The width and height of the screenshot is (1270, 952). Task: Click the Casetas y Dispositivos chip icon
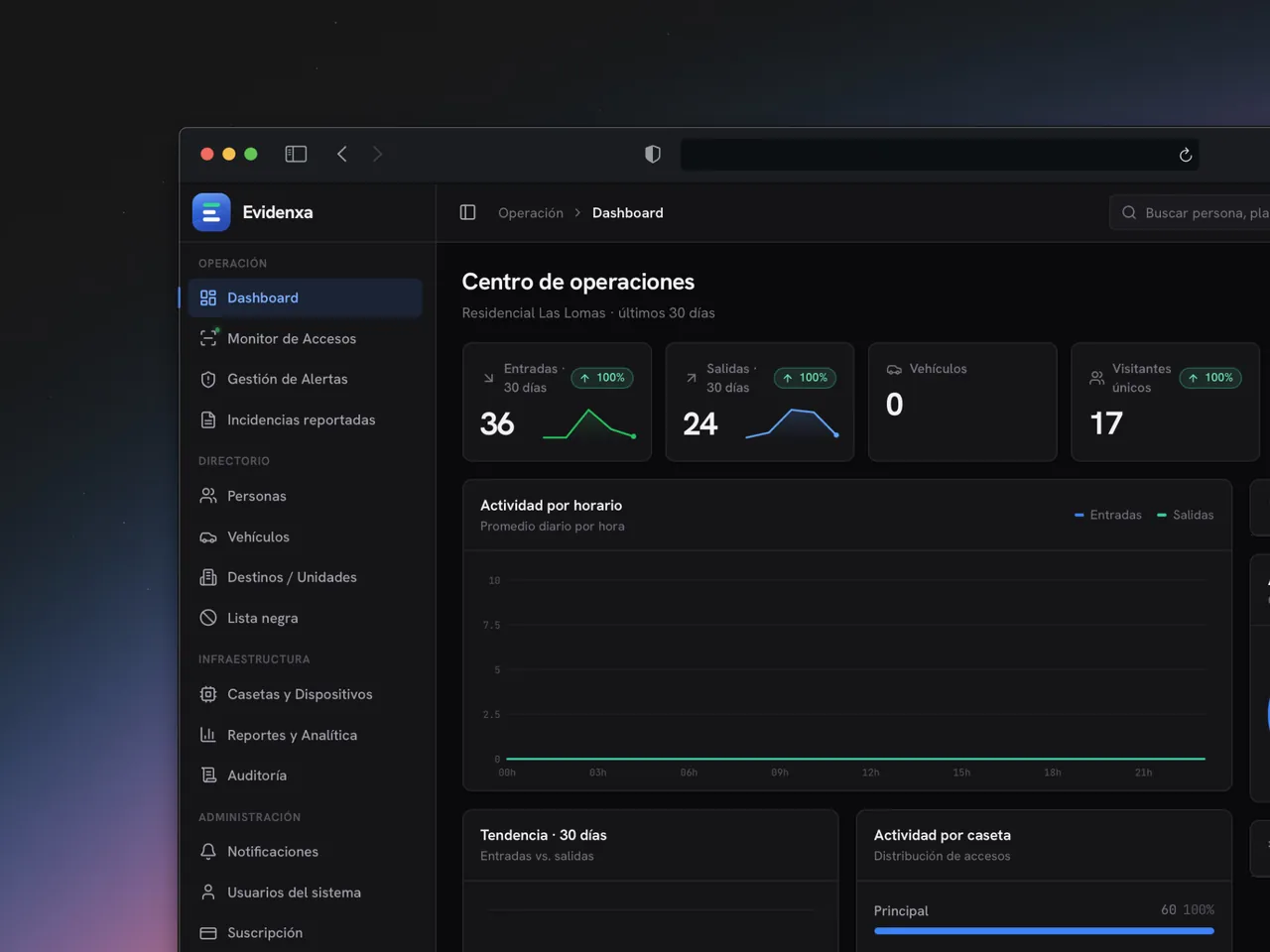(x=208, y=694)
